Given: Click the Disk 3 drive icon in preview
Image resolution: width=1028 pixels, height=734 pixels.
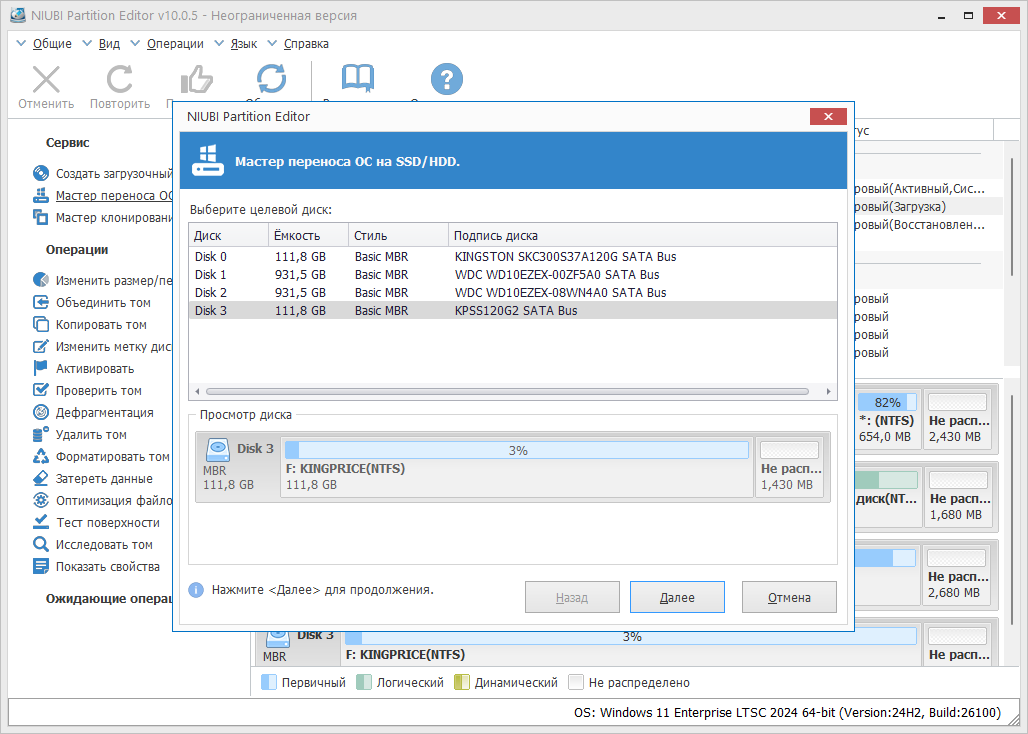Looking at the screenshot, I should point(218,450).
